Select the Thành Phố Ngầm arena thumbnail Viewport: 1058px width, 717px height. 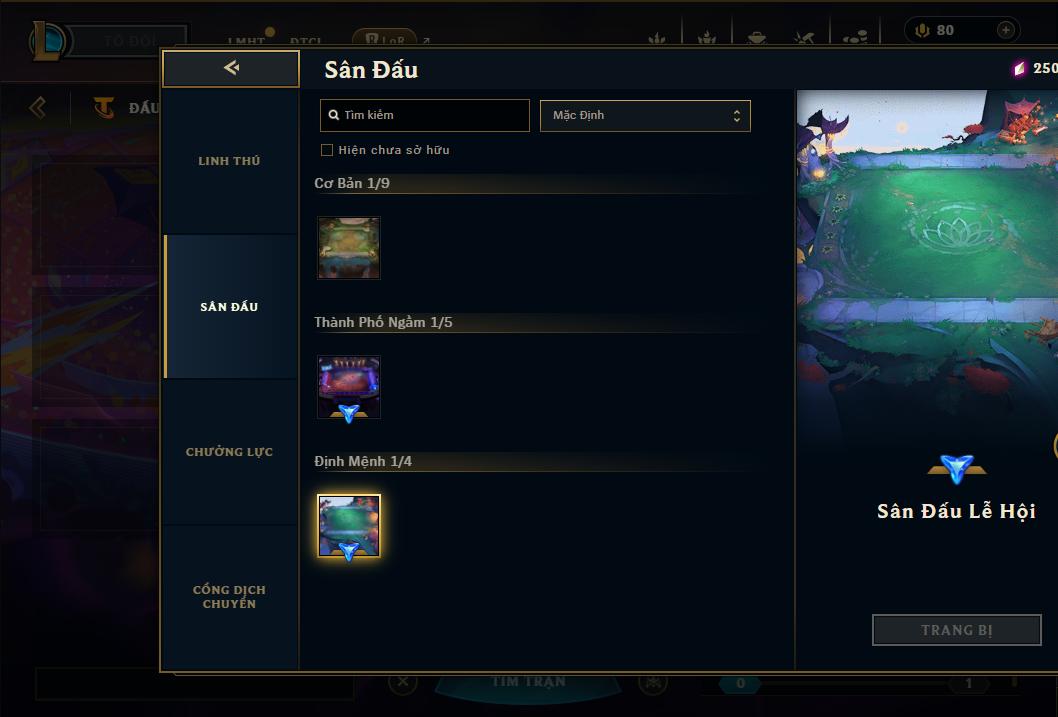349,387
